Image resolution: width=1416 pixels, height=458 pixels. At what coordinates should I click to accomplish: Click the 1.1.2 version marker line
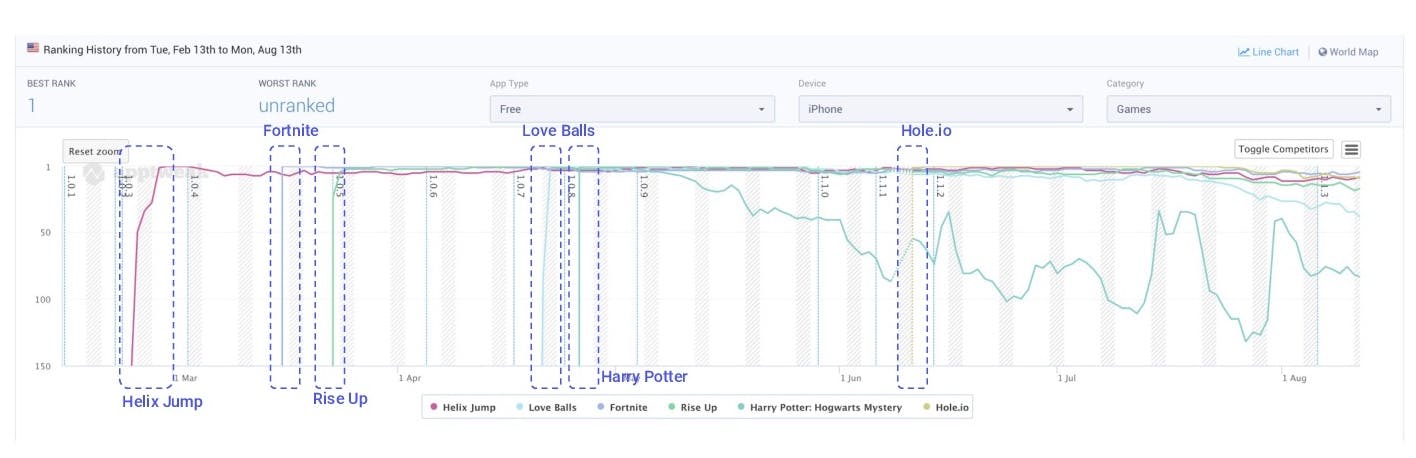pyautogui.click(x=939, y=186)
